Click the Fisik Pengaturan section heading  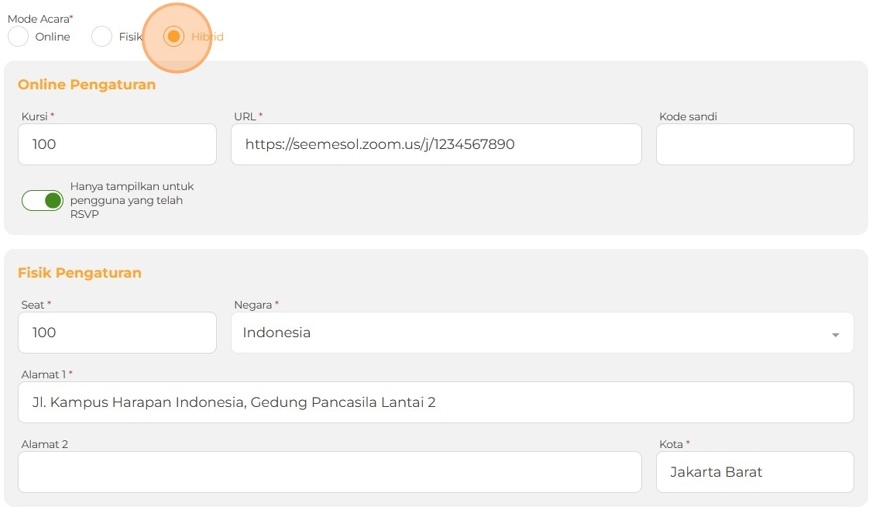pos(80,273)
